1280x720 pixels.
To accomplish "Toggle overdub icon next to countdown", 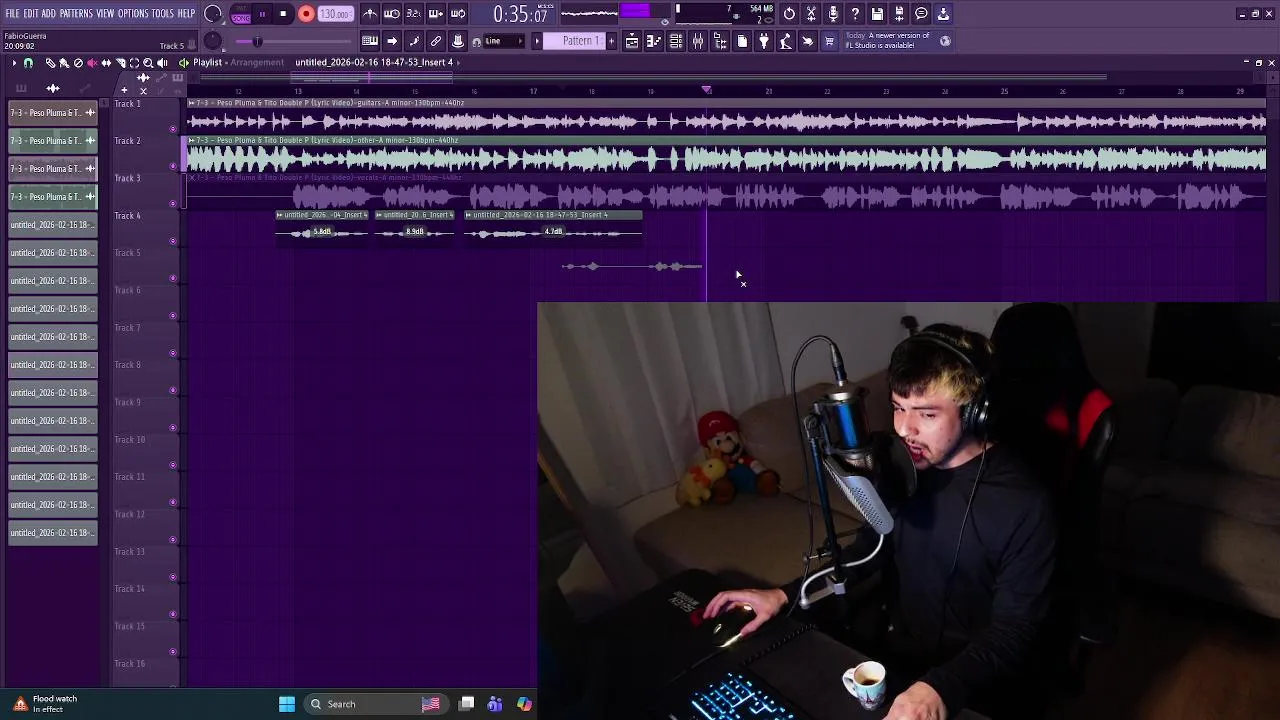I will click(436, 14).
